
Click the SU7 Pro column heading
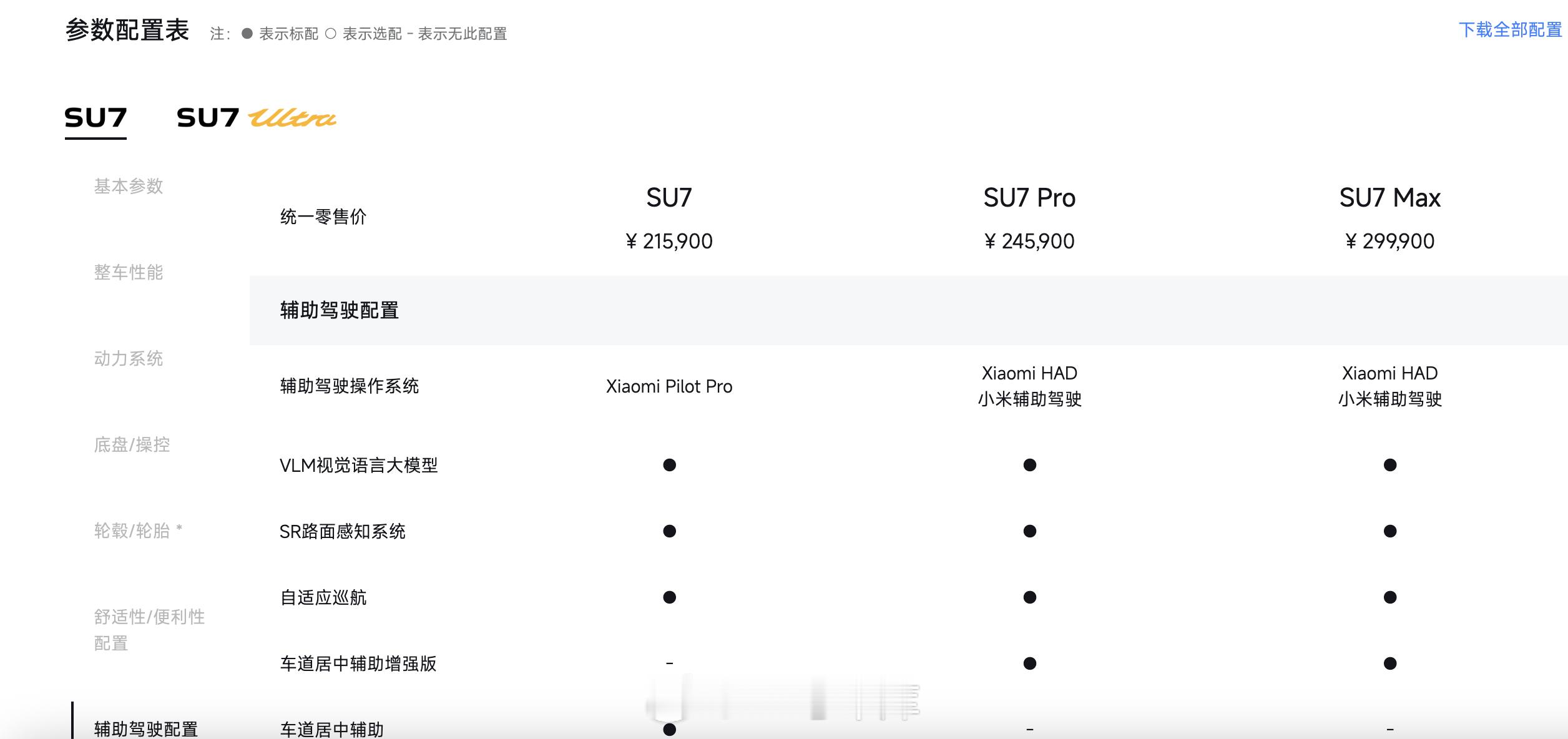pyautogui.click(x=1029, y=198)
